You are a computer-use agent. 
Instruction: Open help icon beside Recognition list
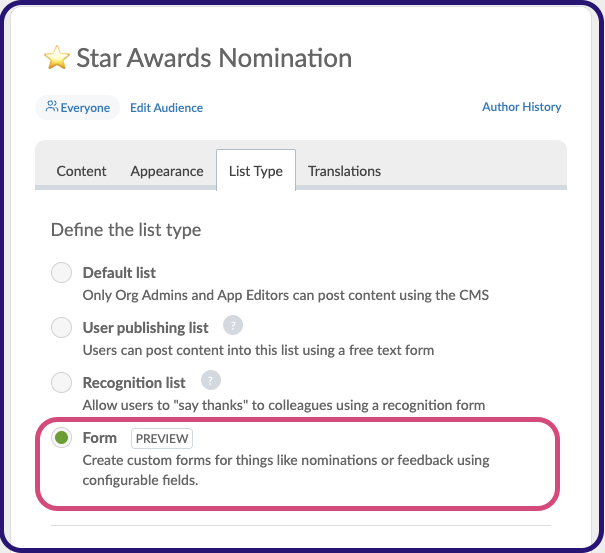point(210,380)
